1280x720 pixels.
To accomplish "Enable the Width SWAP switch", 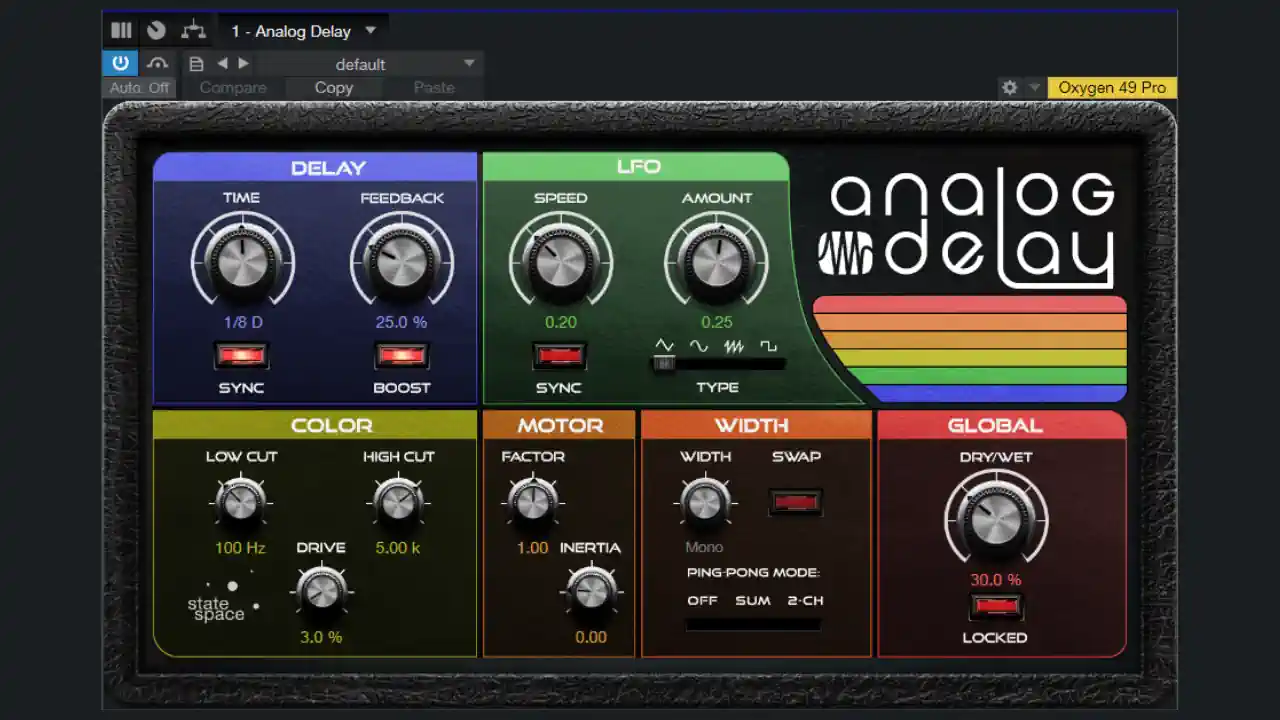I will pos(796,501).
